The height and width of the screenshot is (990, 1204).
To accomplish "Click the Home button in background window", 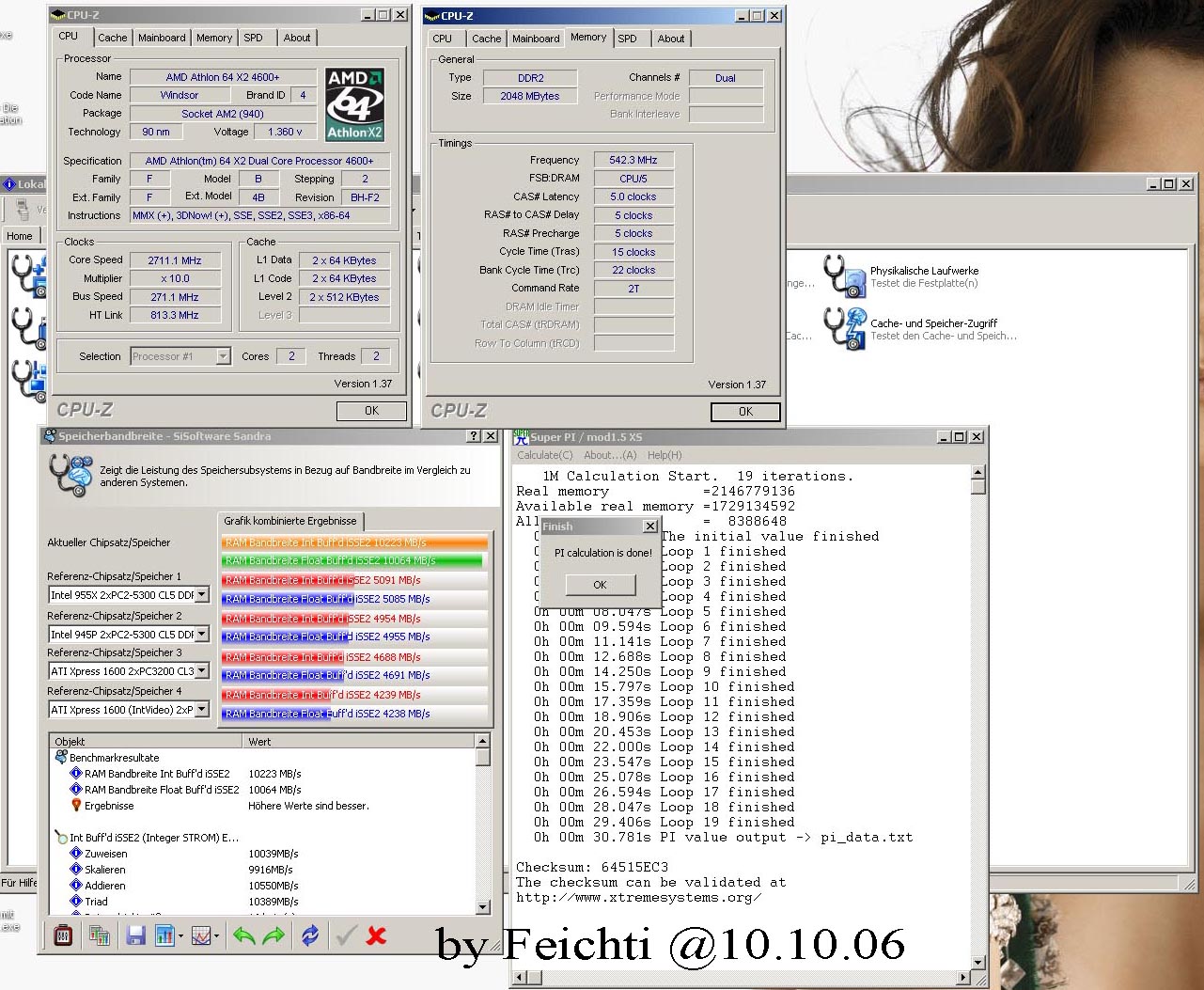I will coord(20,236).
